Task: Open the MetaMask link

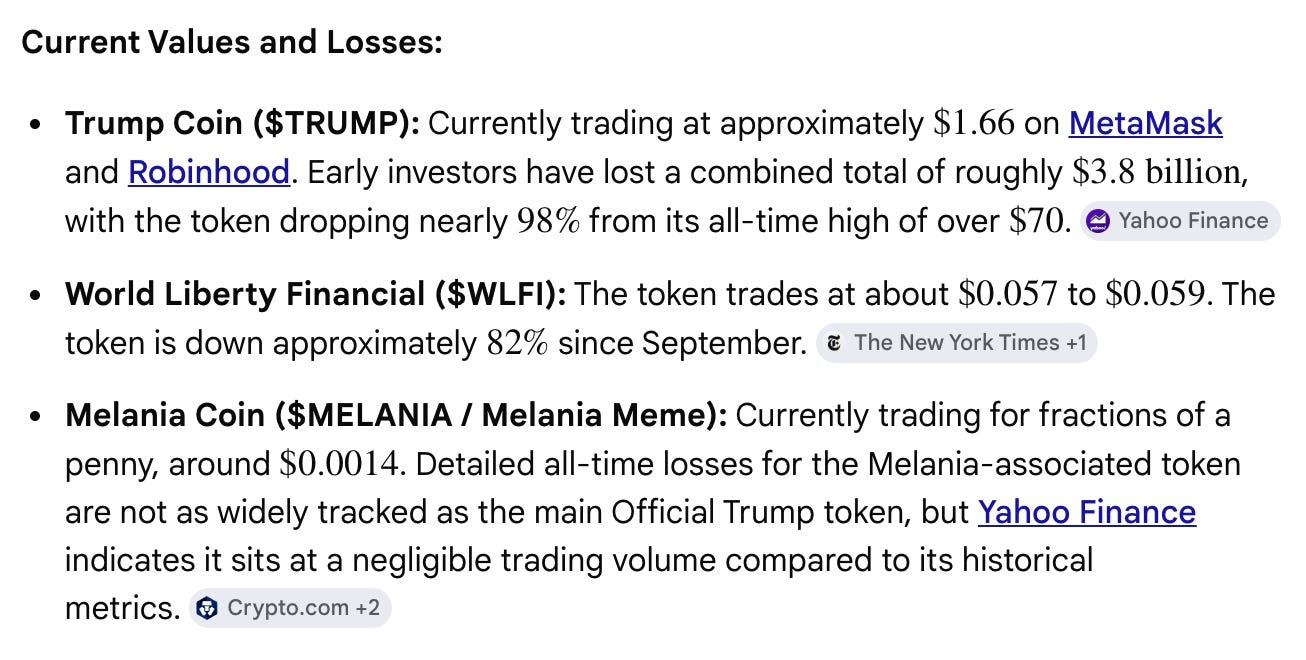Action: 1145,123
